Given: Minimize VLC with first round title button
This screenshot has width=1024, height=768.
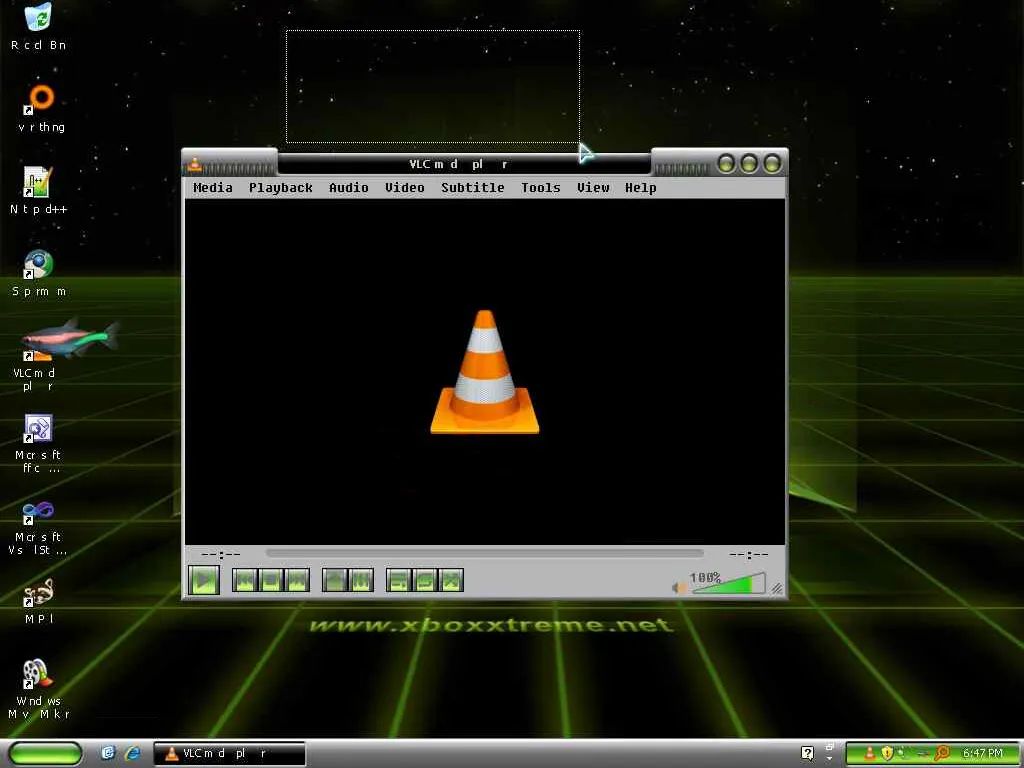Looking at the screenshot, I should pos(726,163).
